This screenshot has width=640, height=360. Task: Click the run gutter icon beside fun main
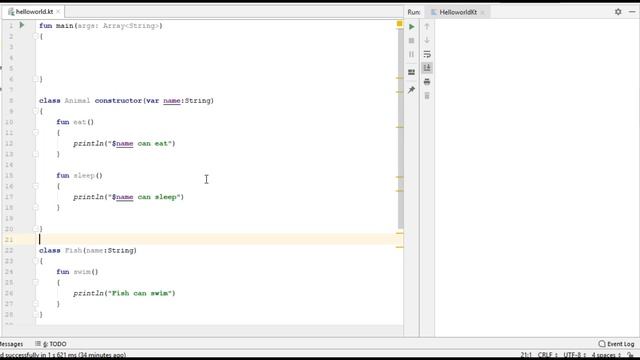[x=22, y=25]
